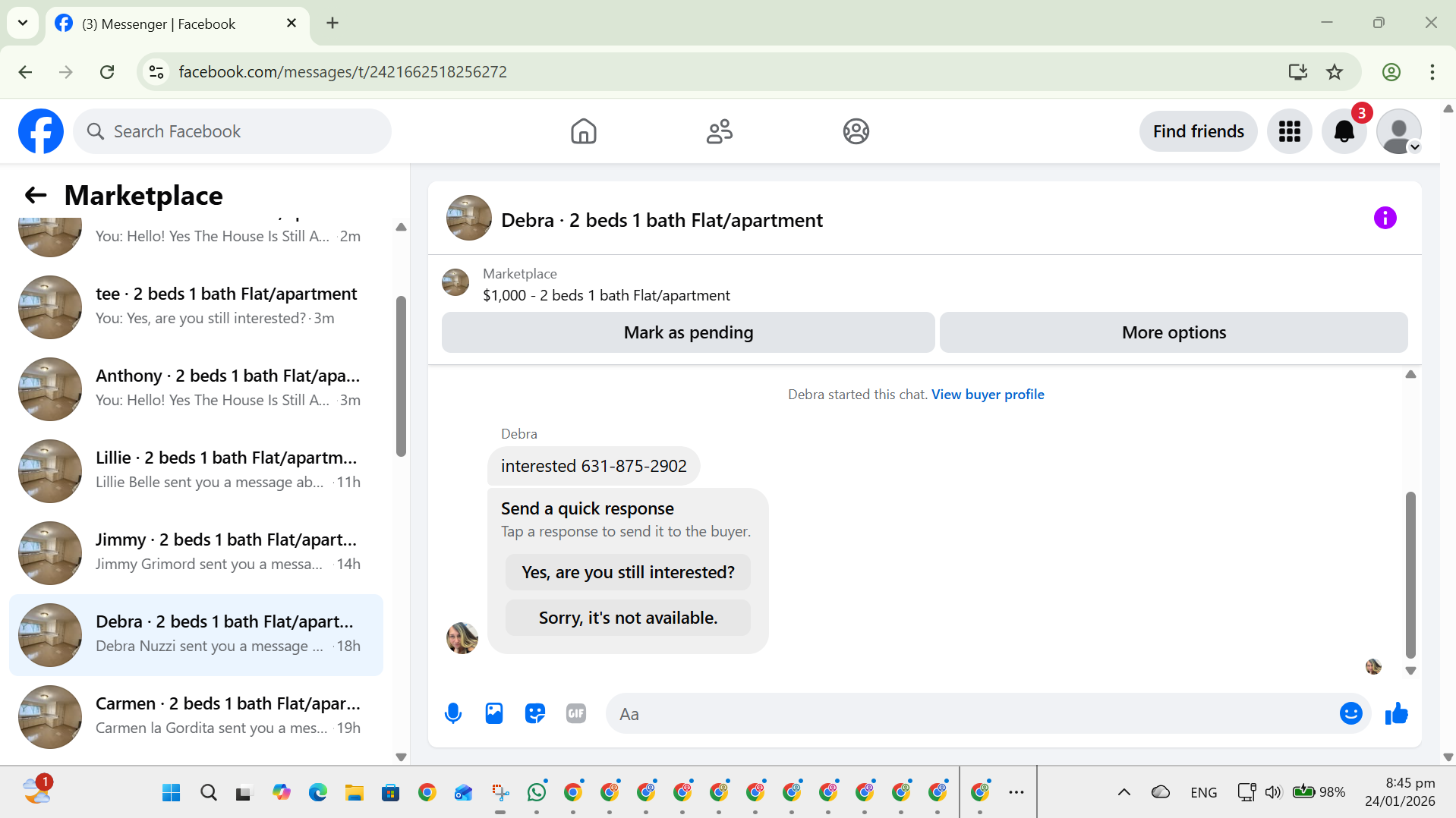Go back with the Marketplace arrow

click(x=36, y=196)
